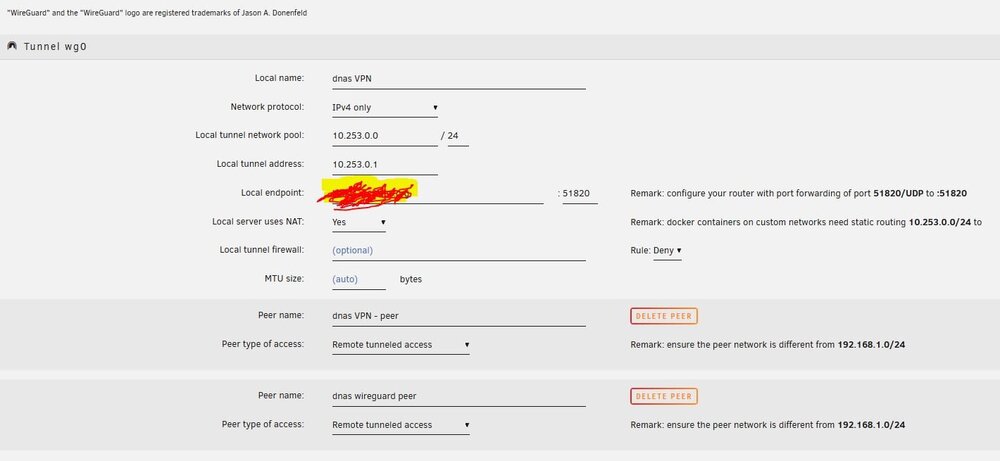Open access type dropdown for 'dnas wireguard peer'
Image resolution: width=1000 pixels, height=461 pixels.
[x=401, y=425]
